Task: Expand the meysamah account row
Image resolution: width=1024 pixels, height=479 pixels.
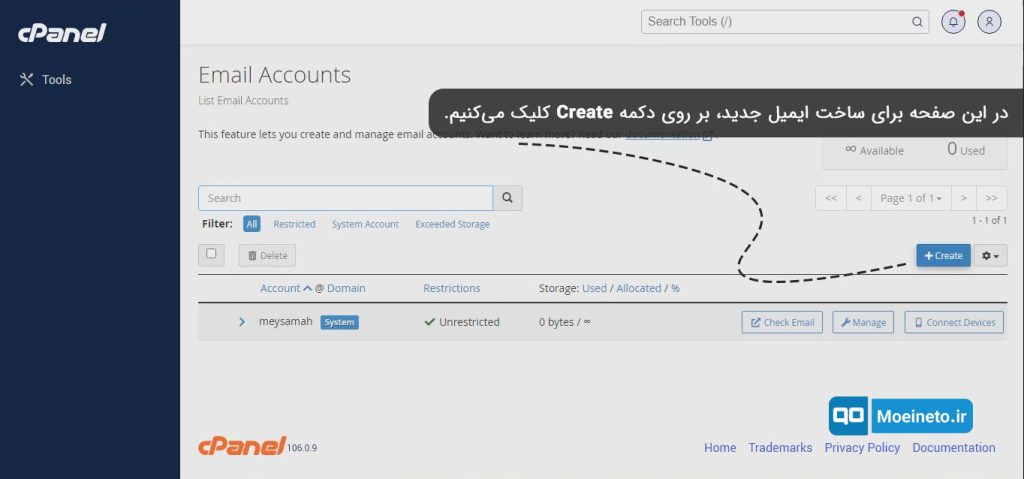Action: tap(242, 322)
